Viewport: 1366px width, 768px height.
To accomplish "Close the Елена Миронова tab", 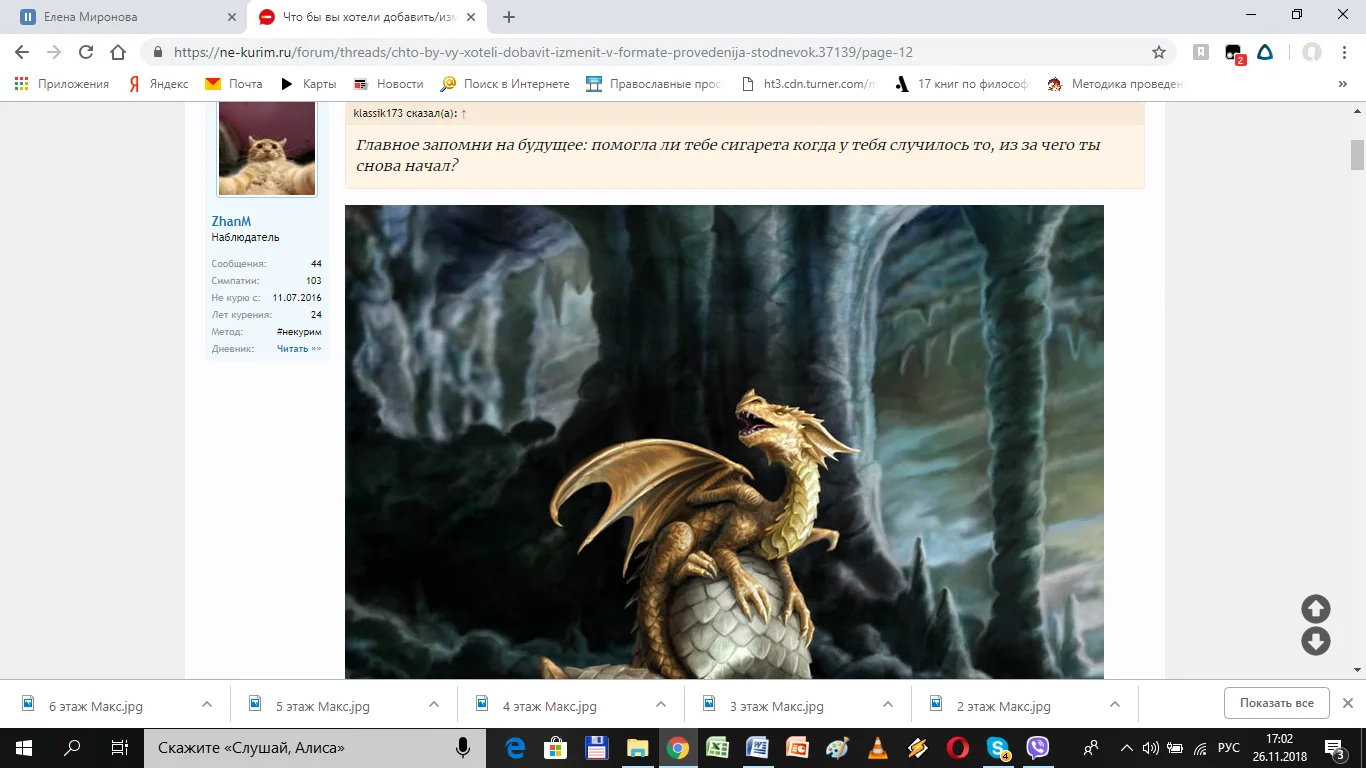I will 232,17.
